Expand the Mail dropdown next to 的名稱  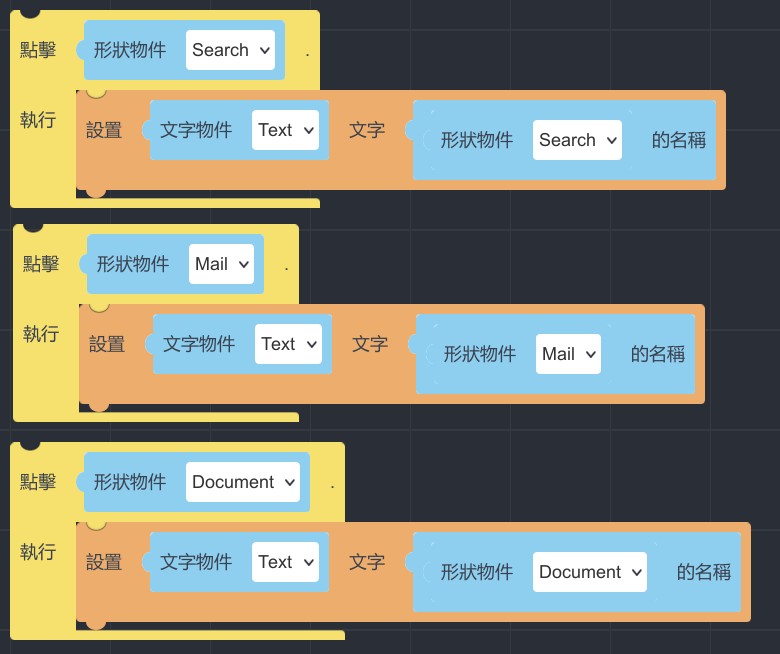(568, 354)
